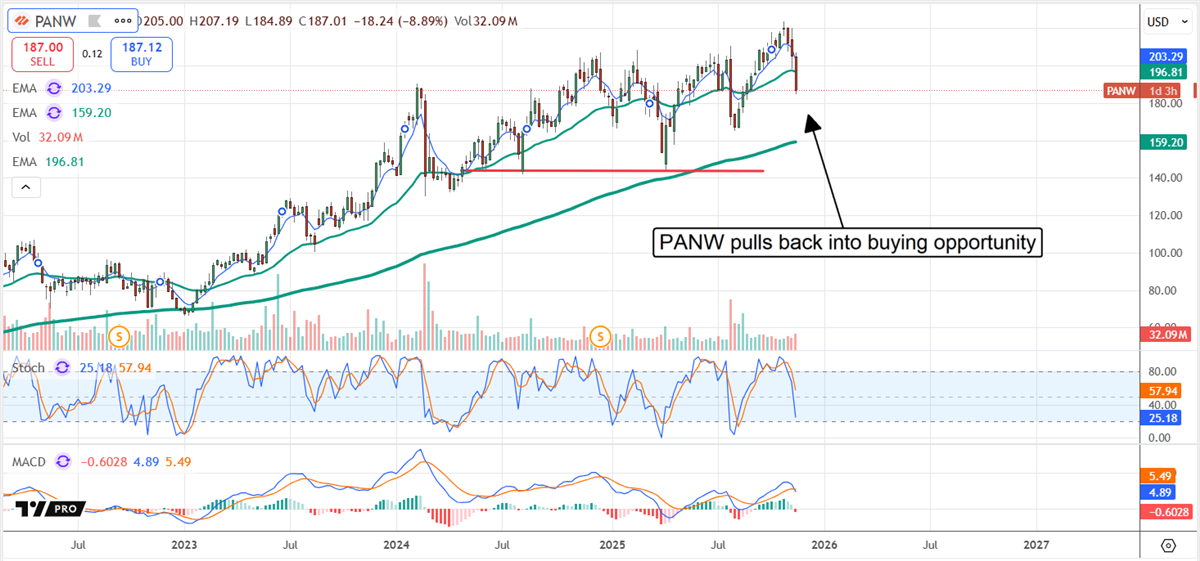Click the purple icon beside the MACD label

coord(63,460)
